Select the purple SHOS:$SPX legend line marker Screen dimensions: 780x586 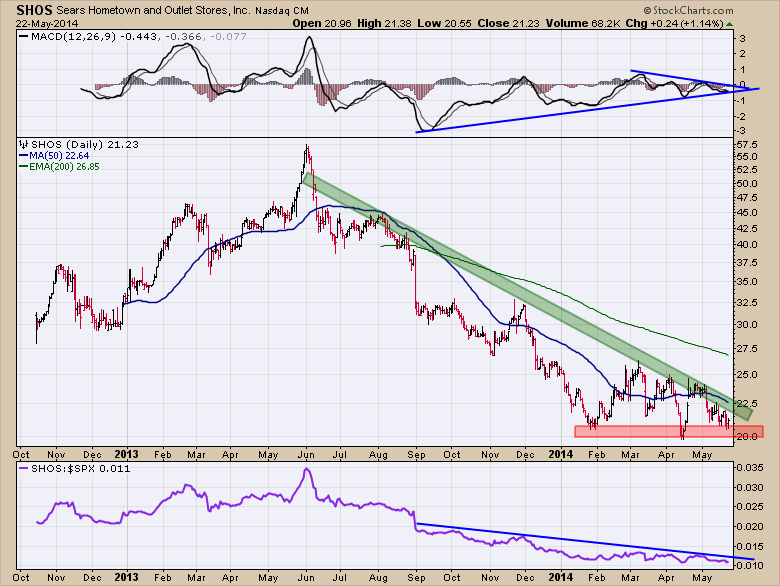pos(23,469)
